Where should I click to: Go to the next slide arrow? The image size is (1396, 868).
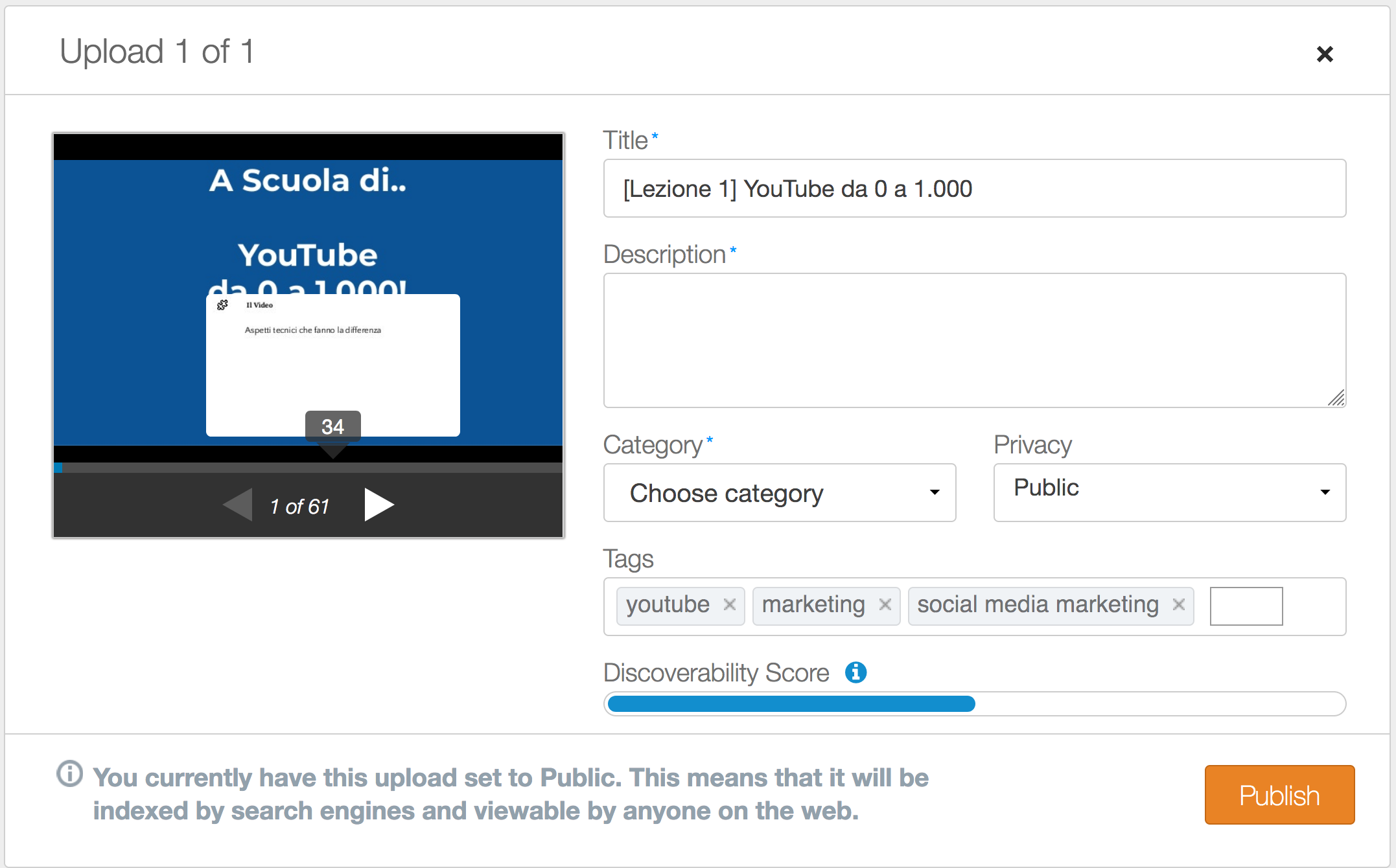[x=379, y=505]
